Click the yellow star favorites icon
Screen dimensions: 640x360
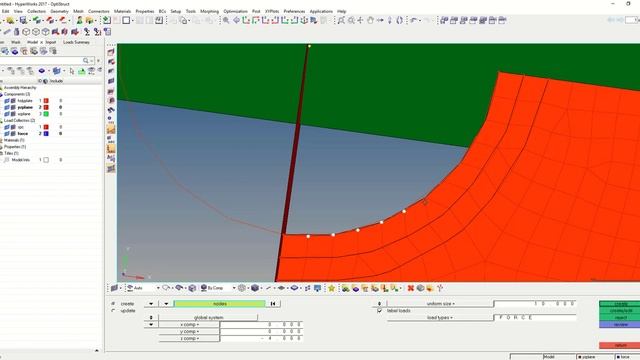coord(331,288)
